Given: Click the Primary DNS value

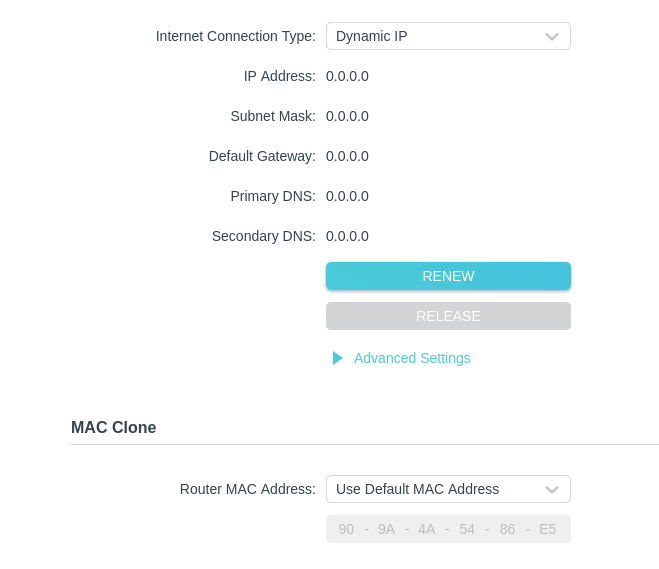Looking at the screenshot, I should click(x=347, y=196).
